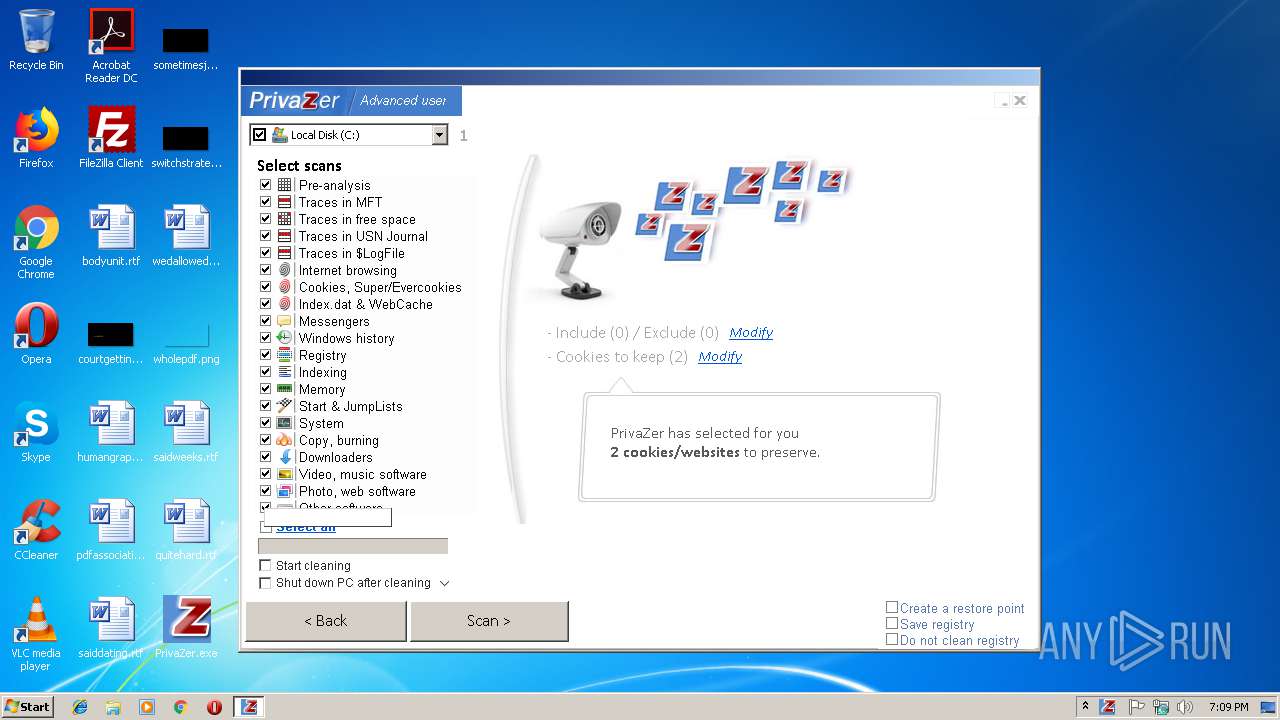Screen dimensions: 1280x720
Task: Select FileZilla Client desktop icon
Action: click(x=111, y=138)
